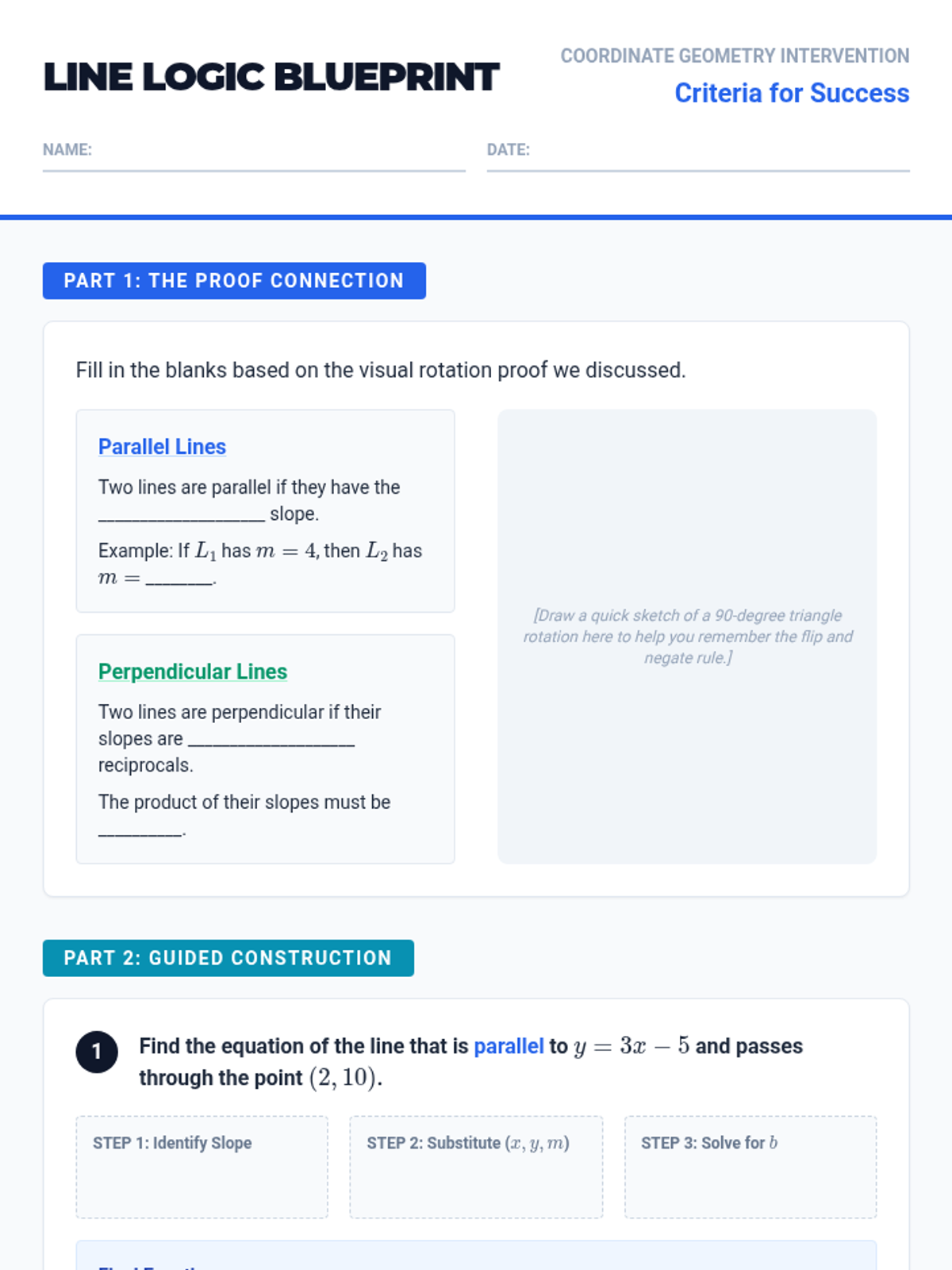Click the blank after 'slopes are'

click(271, 740)
